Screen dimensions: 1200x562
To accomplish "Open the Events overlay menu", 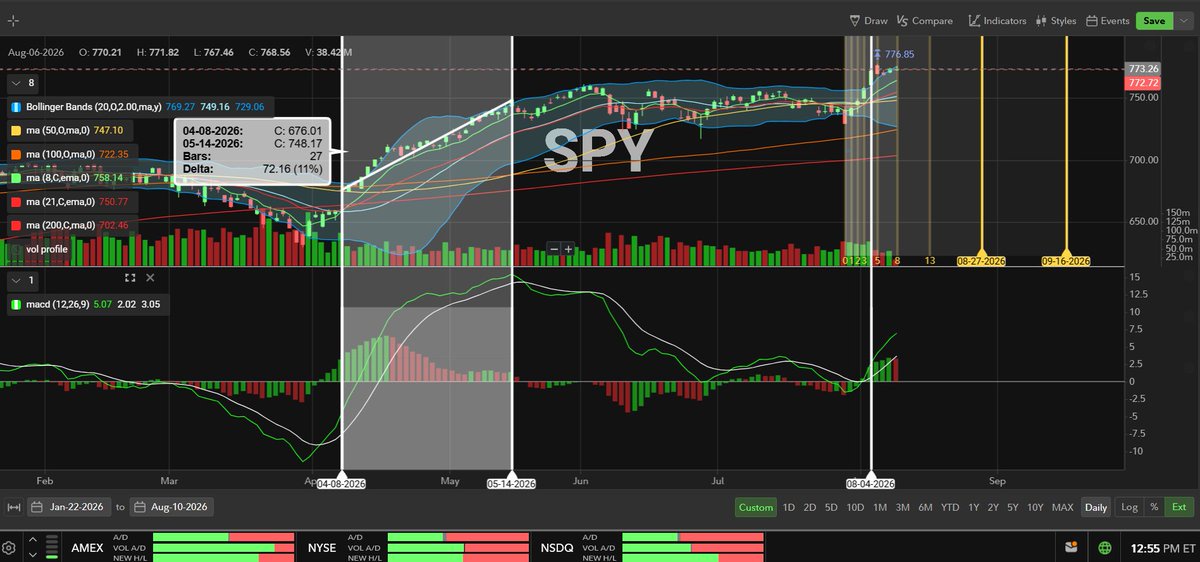I will (1108, 20).
